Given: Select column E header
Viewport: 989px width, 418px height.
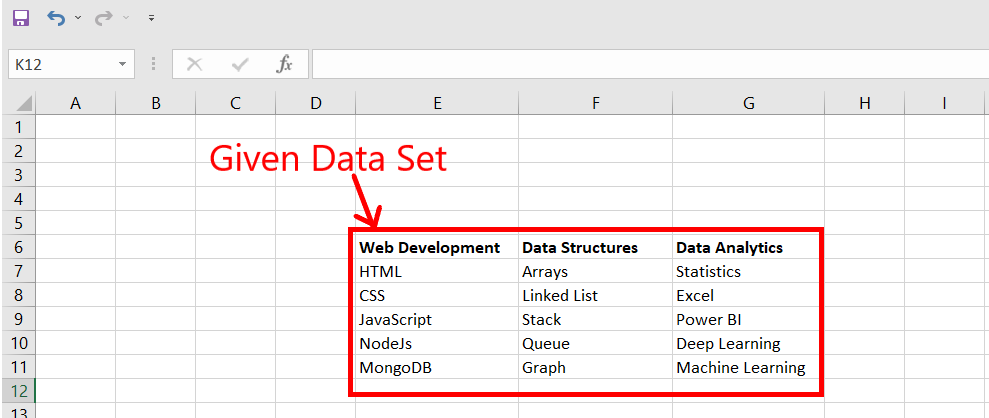Looking at the screenshot, I should click(x=437, y=102).
